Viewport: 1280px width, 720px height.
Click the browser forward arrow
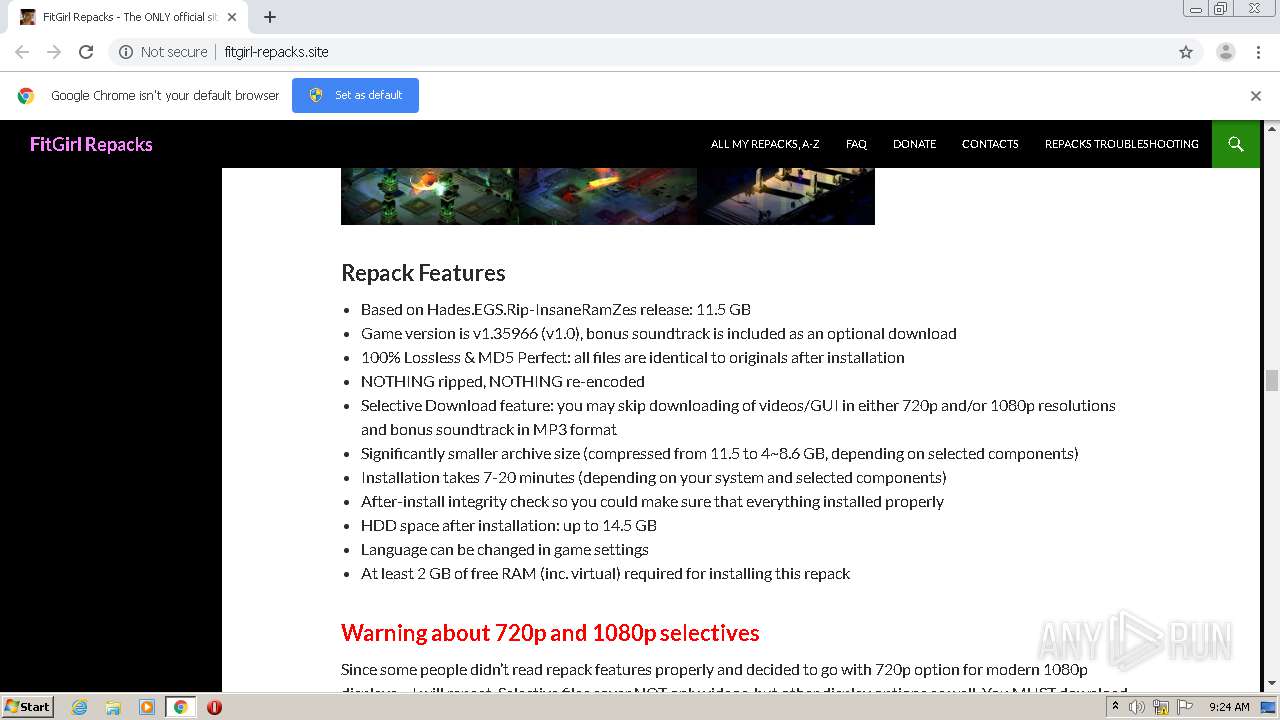click(54, 52)
